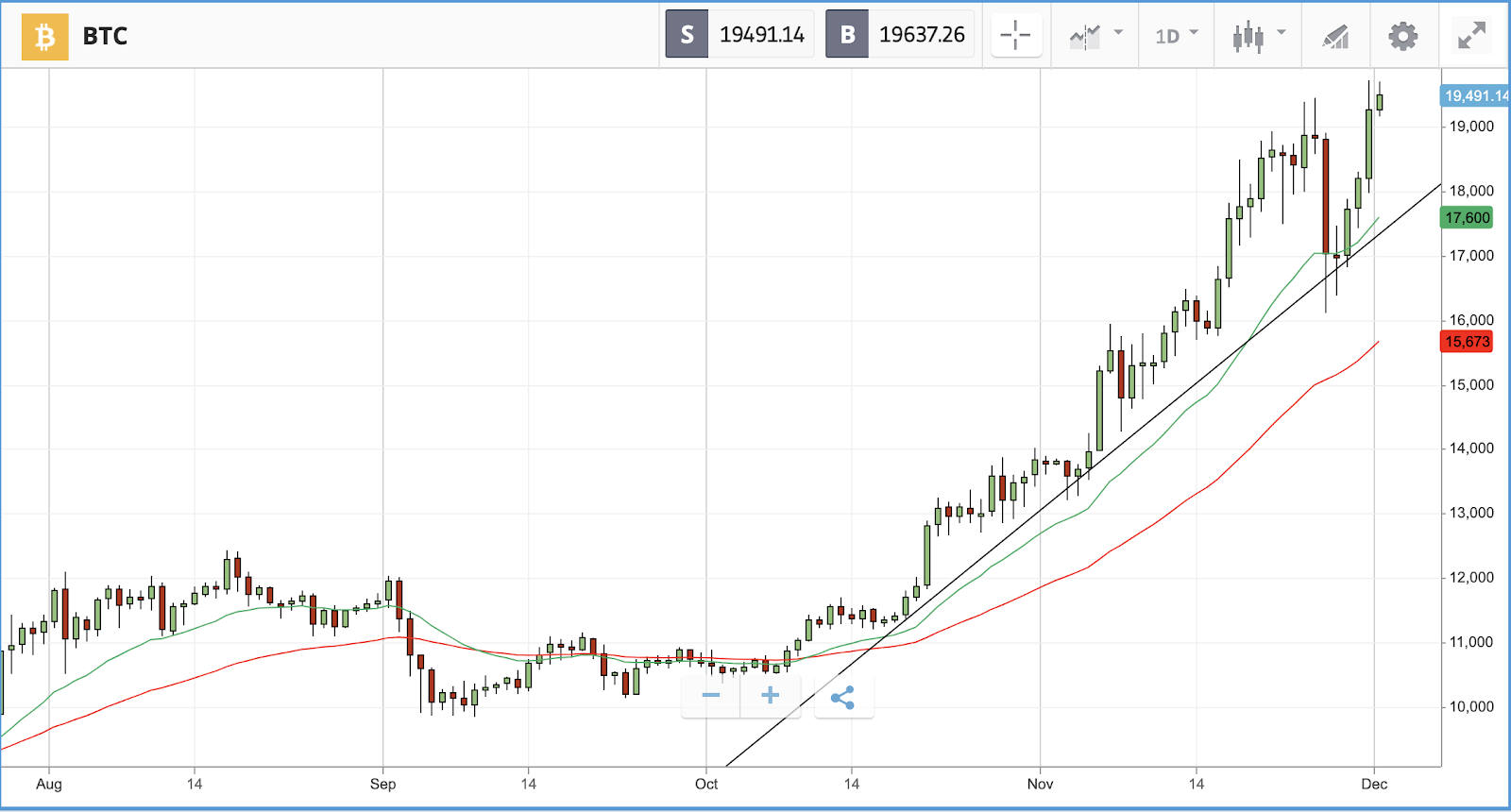Click the Nov label on time axis
The image size is (1511, 812).
pyautogui.click(x=1040, y=784)
